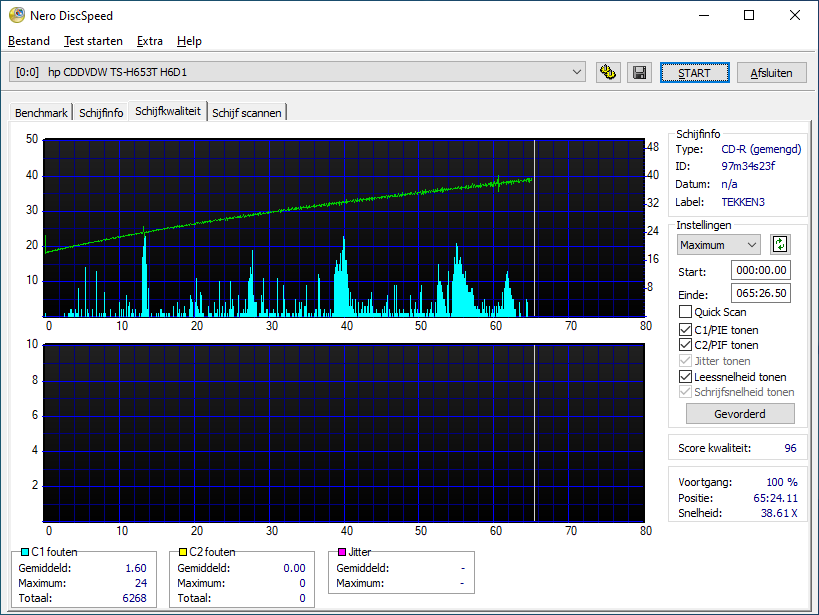Click the quality score value 96
This screenshot has width=819, height=615.
(790, 448)
